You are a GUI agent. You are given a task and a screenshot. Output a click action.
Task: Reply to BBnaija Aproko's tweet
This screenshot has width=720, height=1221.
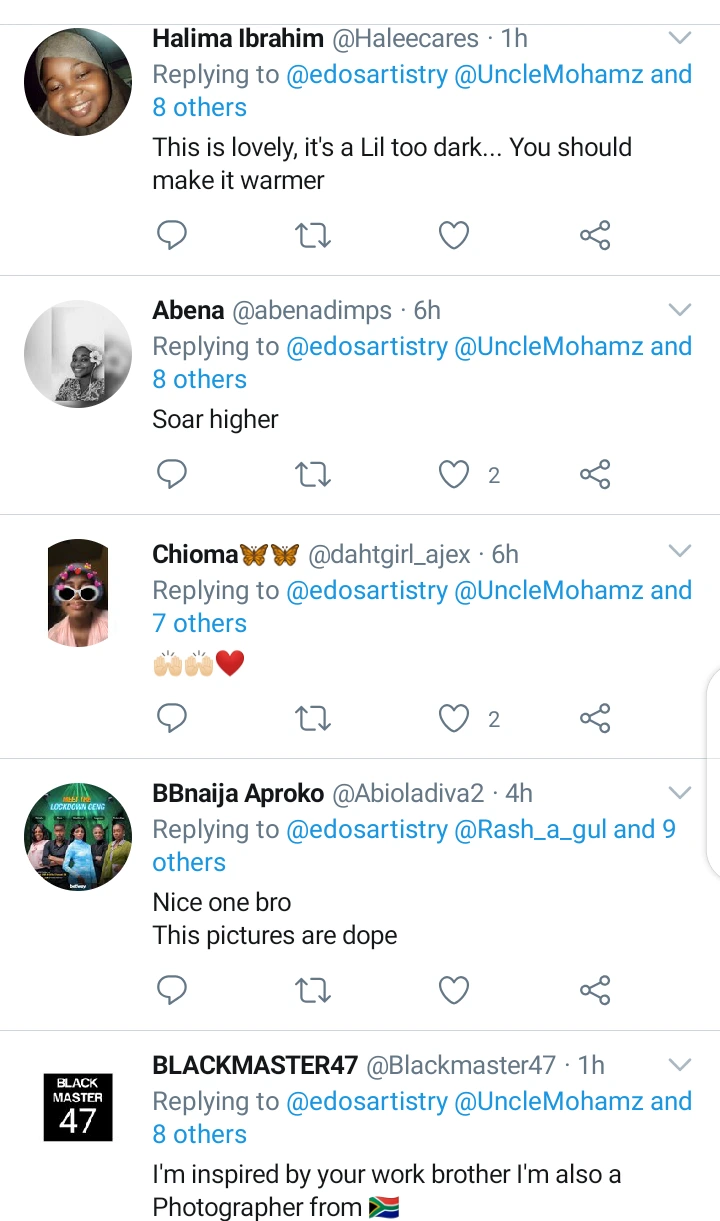coord(173,990)
